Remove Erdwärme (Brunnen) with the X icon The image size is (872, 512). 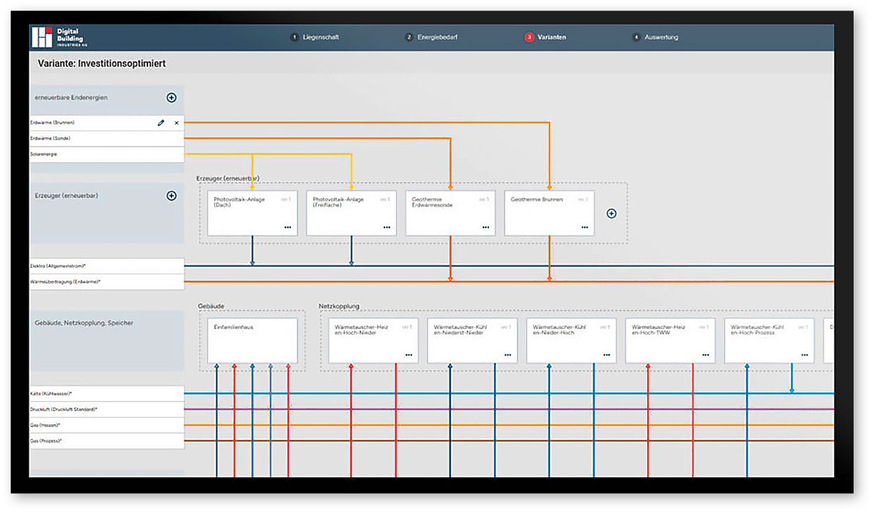[176, 123]
